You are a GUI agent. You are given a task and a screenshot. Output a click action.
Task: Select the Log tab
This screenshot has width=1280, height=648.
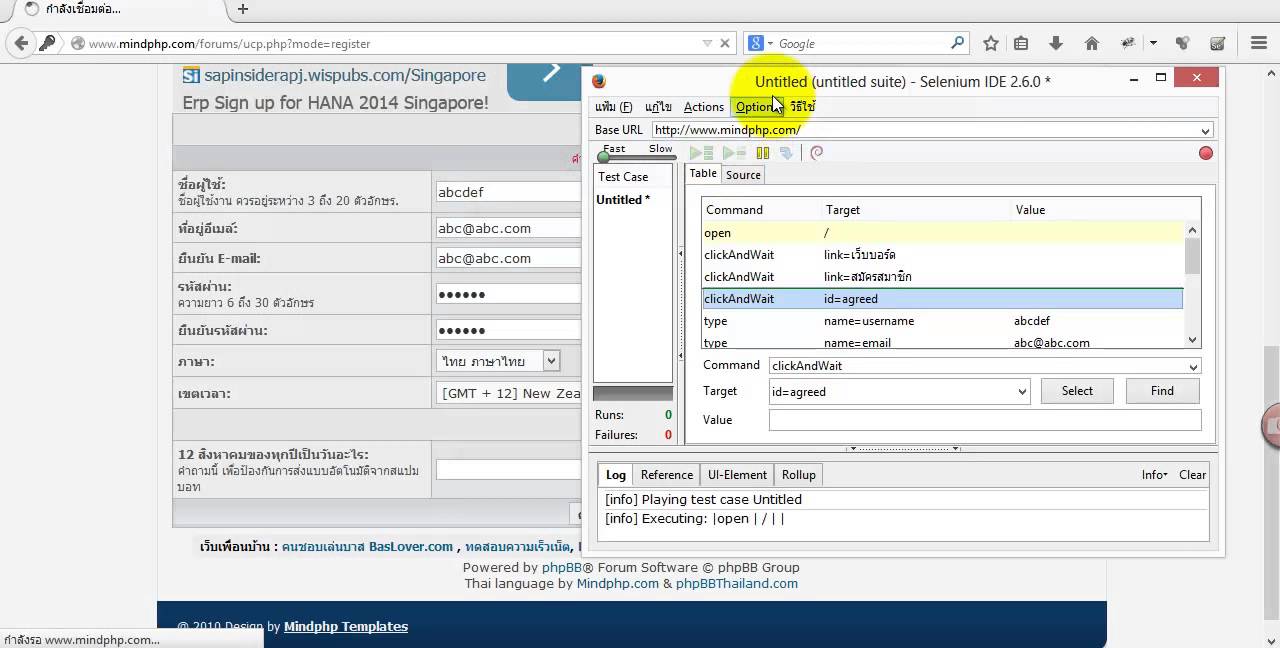(616, 475)
